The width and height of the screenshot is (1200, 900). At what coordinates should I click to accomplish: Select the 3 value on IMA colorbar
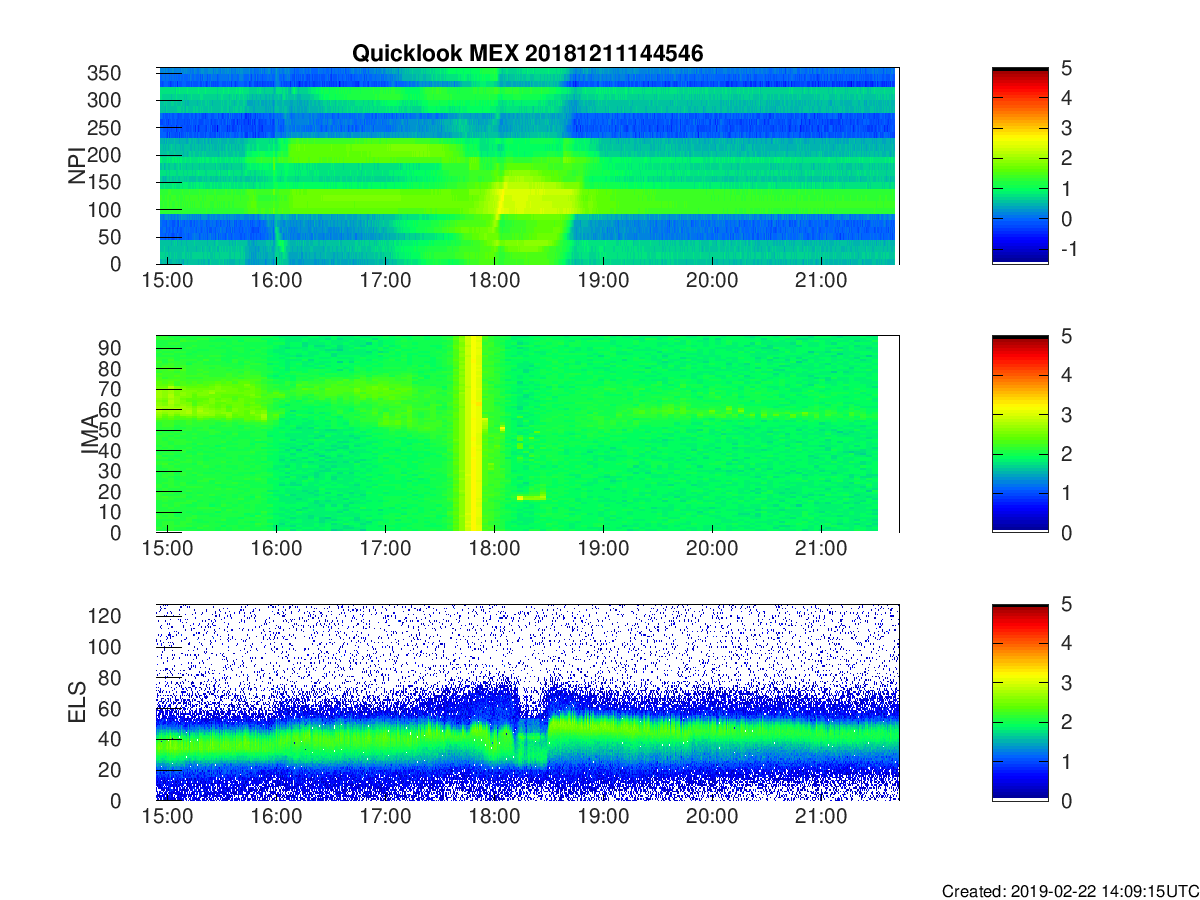click(x=1065, y=414)
